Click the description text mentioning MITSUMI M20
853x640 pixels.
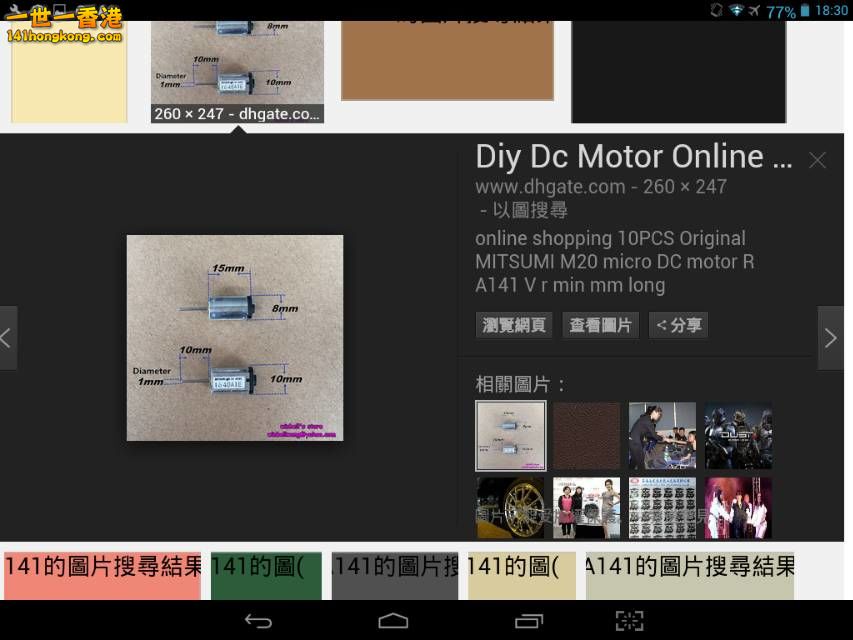click(615, 262)
